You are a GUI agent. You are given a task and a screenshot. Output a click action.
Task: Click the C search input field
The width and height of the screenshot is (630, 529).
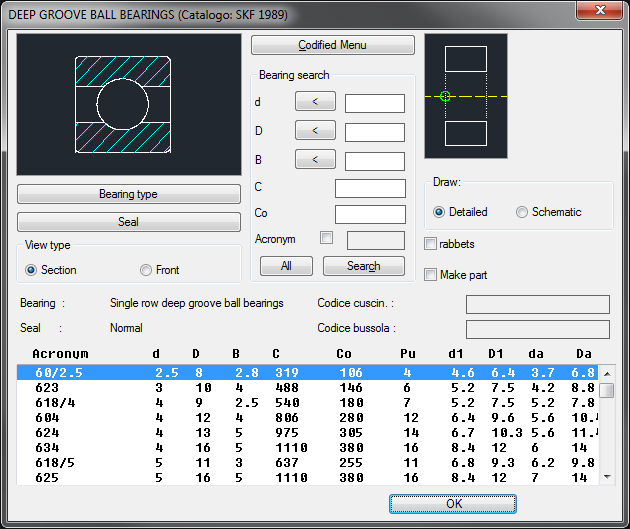click(x=370, y=188)
